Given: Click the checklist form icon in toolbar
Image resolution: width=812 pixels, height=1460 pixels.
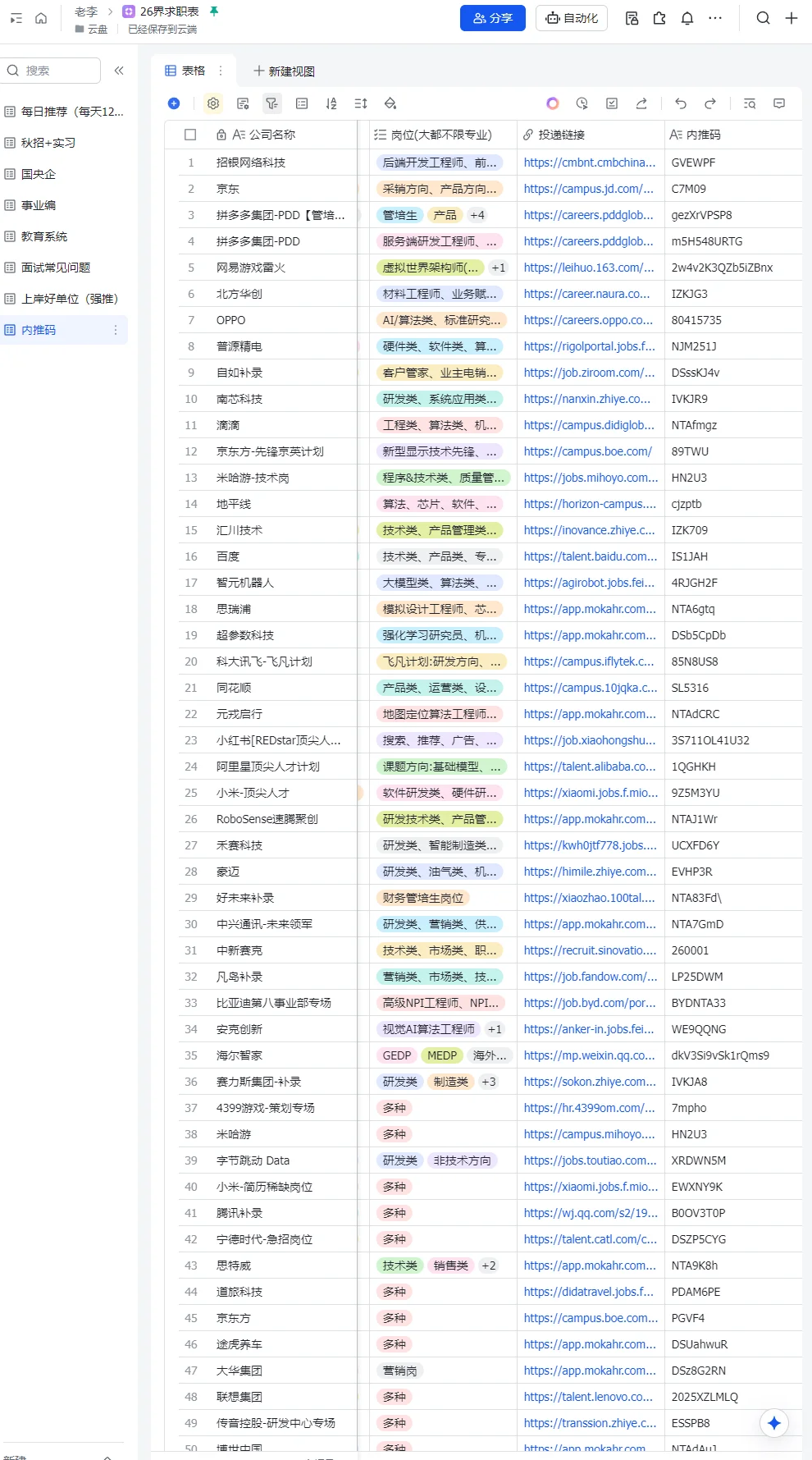Looking at the screenshot, I should 612,103.
